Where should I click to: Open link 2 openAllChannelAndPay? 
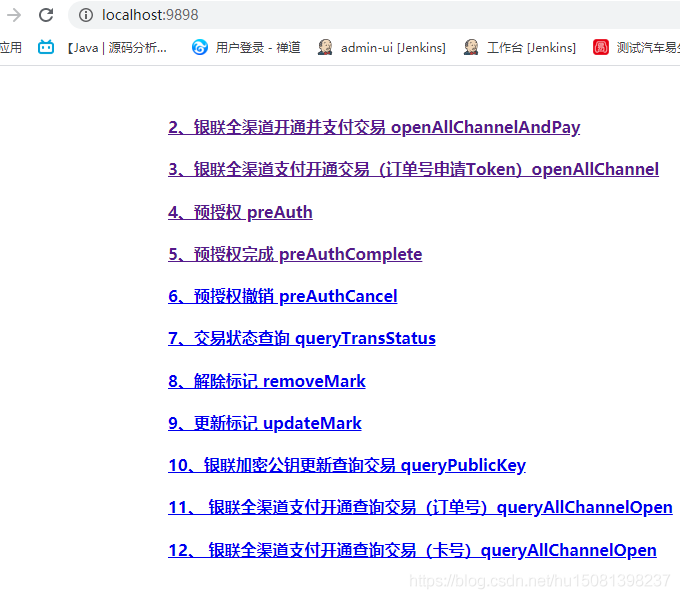tap(374, 127)
